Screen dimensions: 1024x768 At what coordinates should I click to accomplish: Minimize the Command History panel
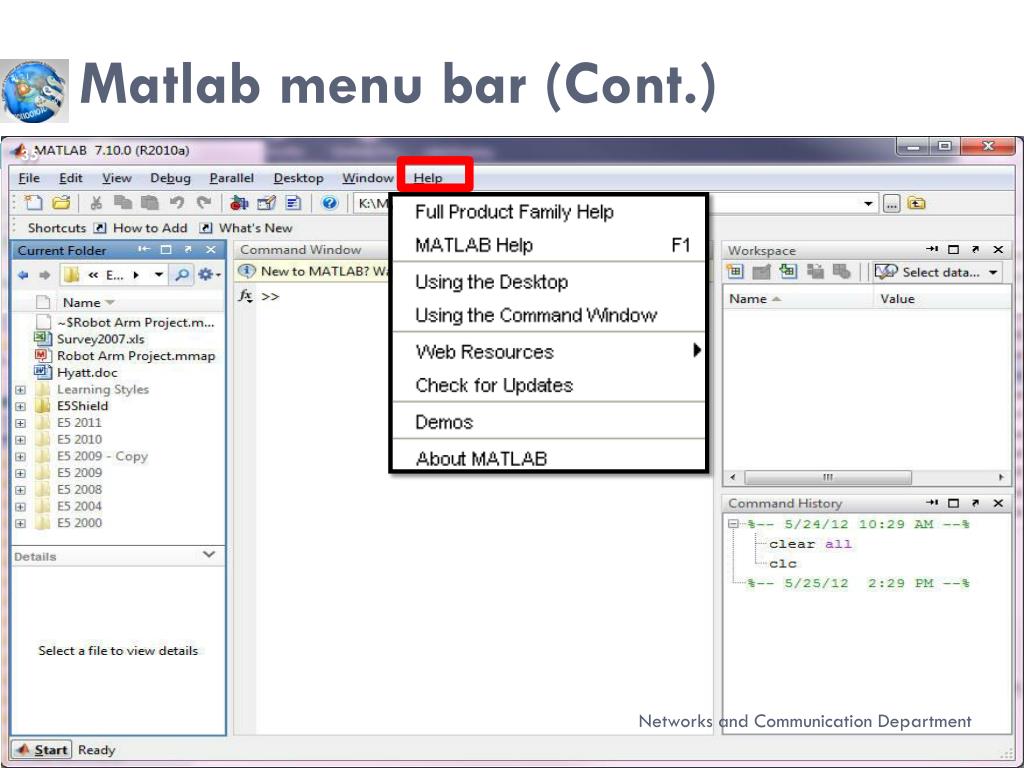pos(932,503)
